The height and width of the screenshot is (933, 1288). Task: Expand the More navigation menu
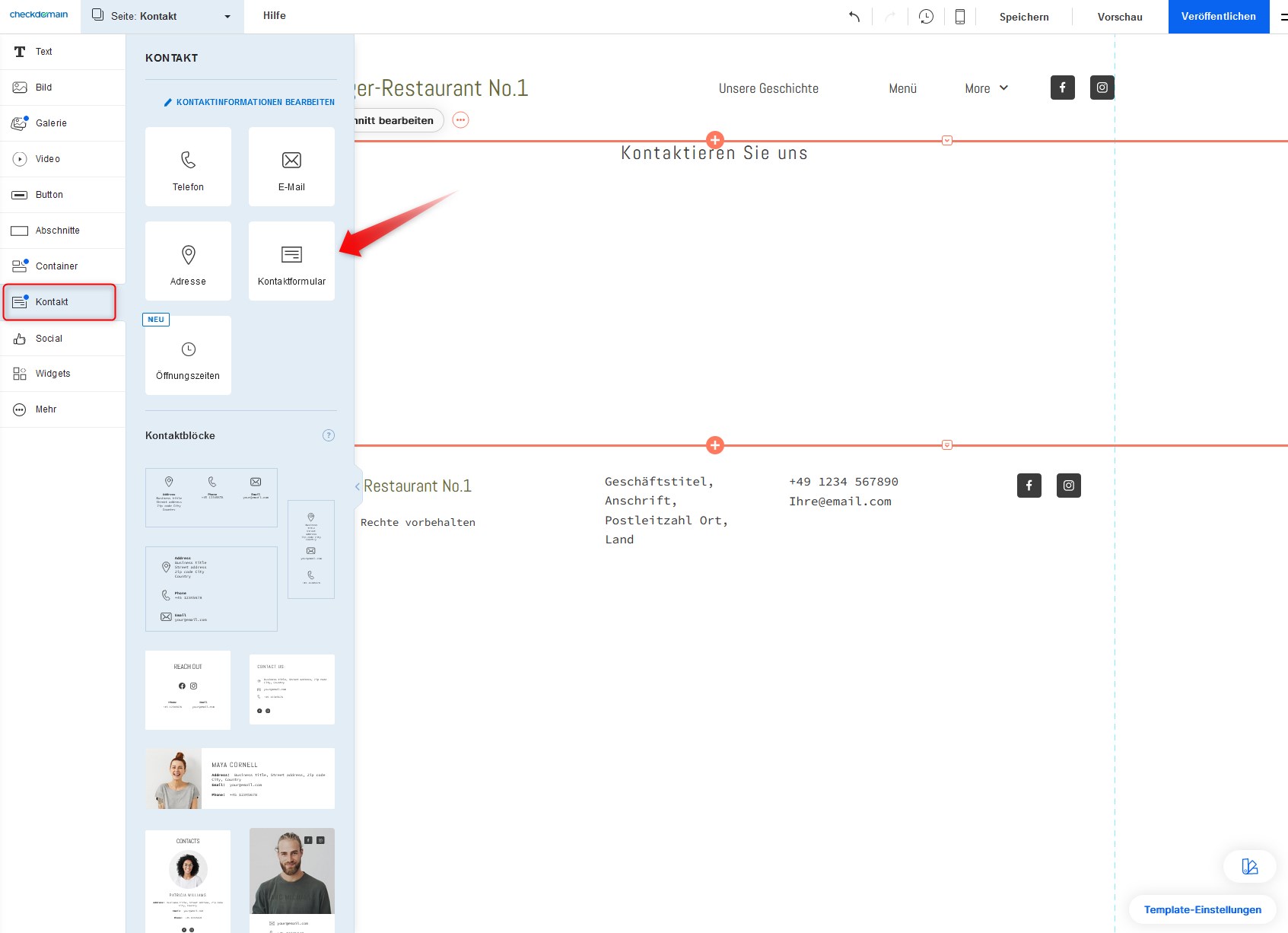[x=986, y=88]
